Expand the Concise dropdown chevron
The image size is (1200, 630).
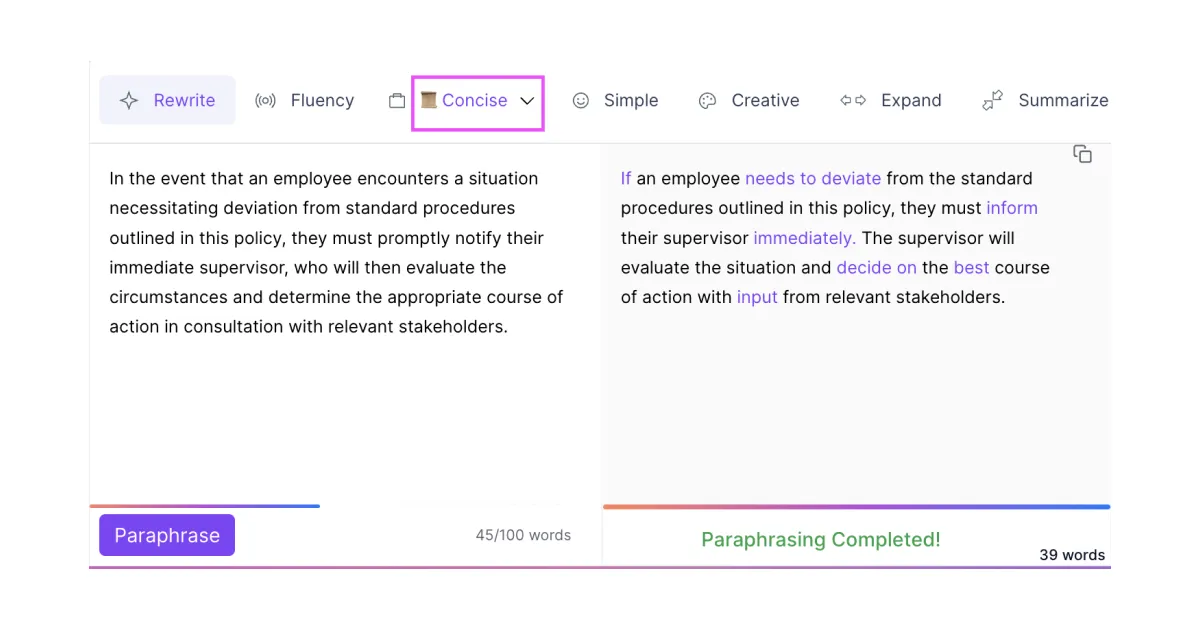(527, 101)
